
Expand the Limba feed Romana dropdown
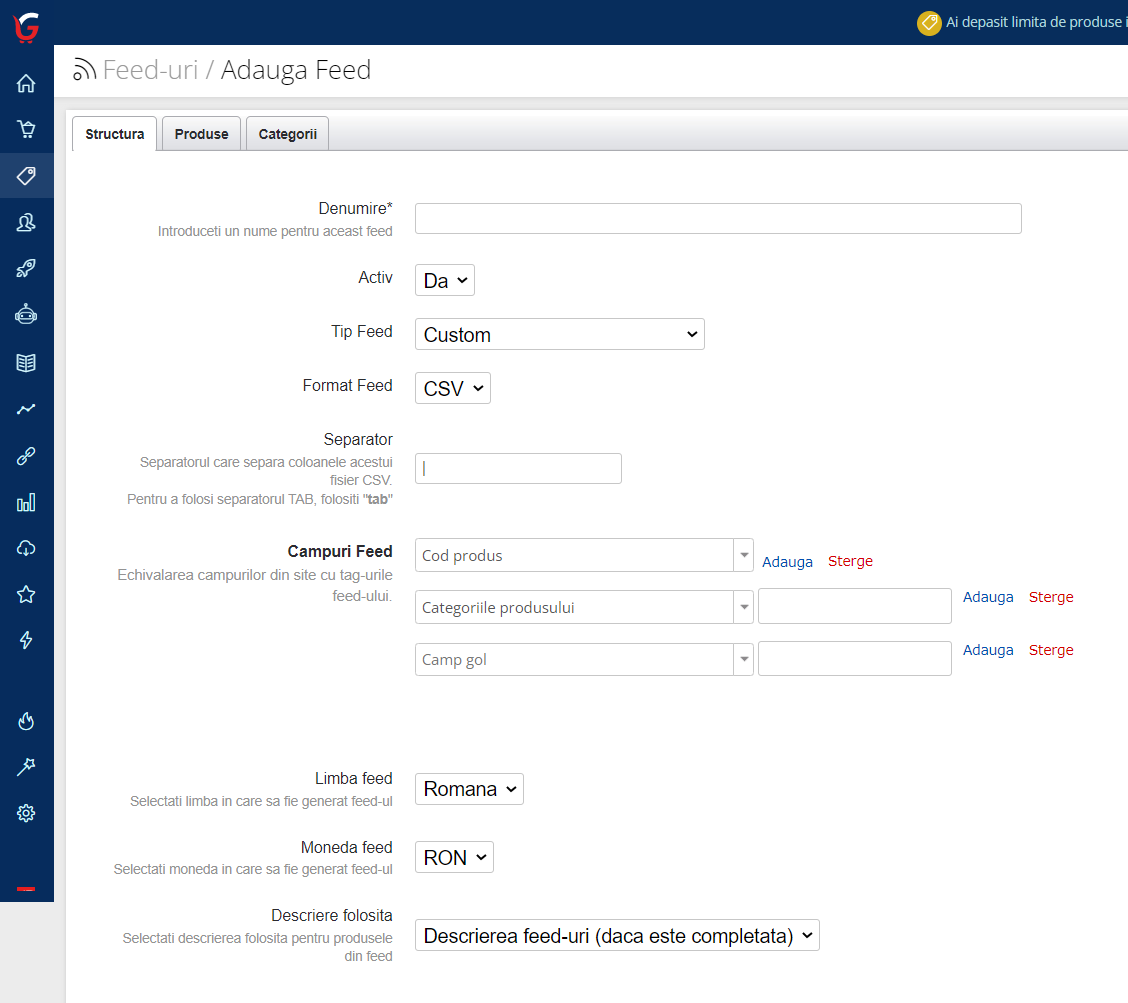tap(469, 789)
